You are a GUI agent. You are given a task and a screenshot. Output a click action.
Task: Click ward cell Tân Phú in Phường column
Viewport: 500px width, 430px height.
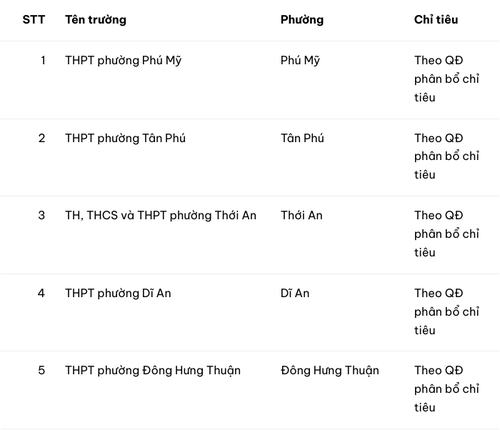[302, 138]
